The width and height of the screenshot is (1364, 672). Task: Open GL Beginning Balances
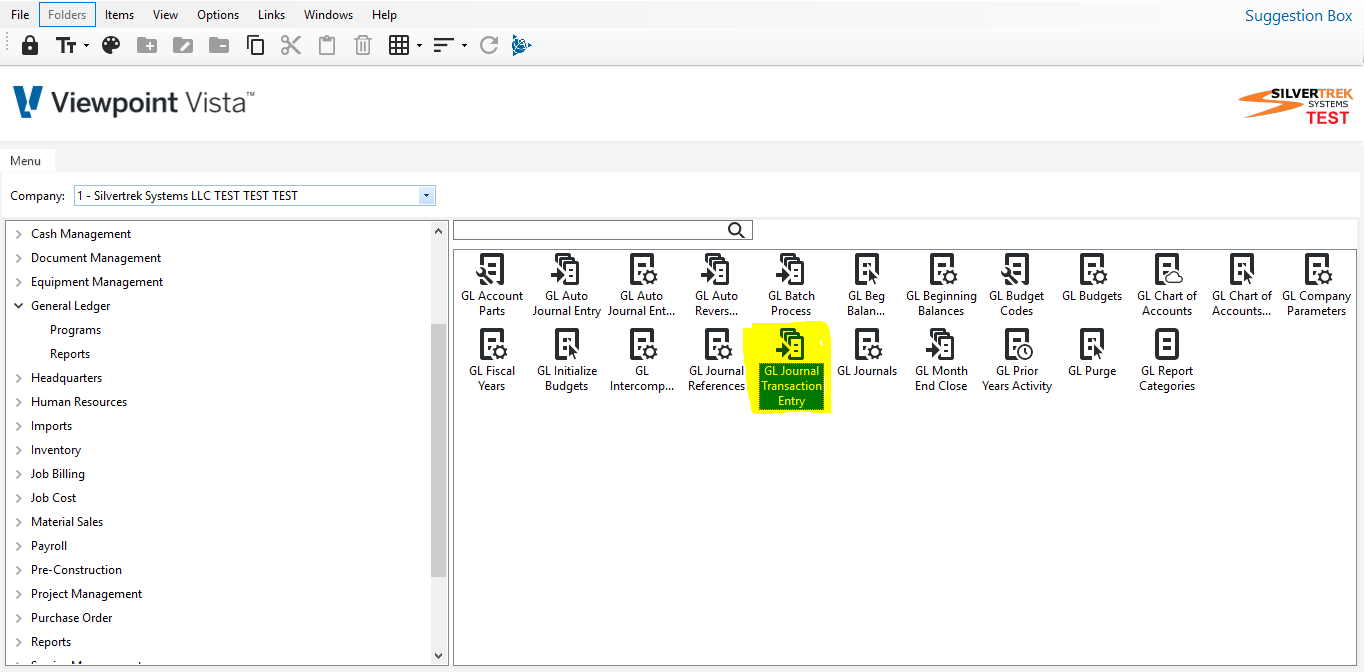point(941,285)
